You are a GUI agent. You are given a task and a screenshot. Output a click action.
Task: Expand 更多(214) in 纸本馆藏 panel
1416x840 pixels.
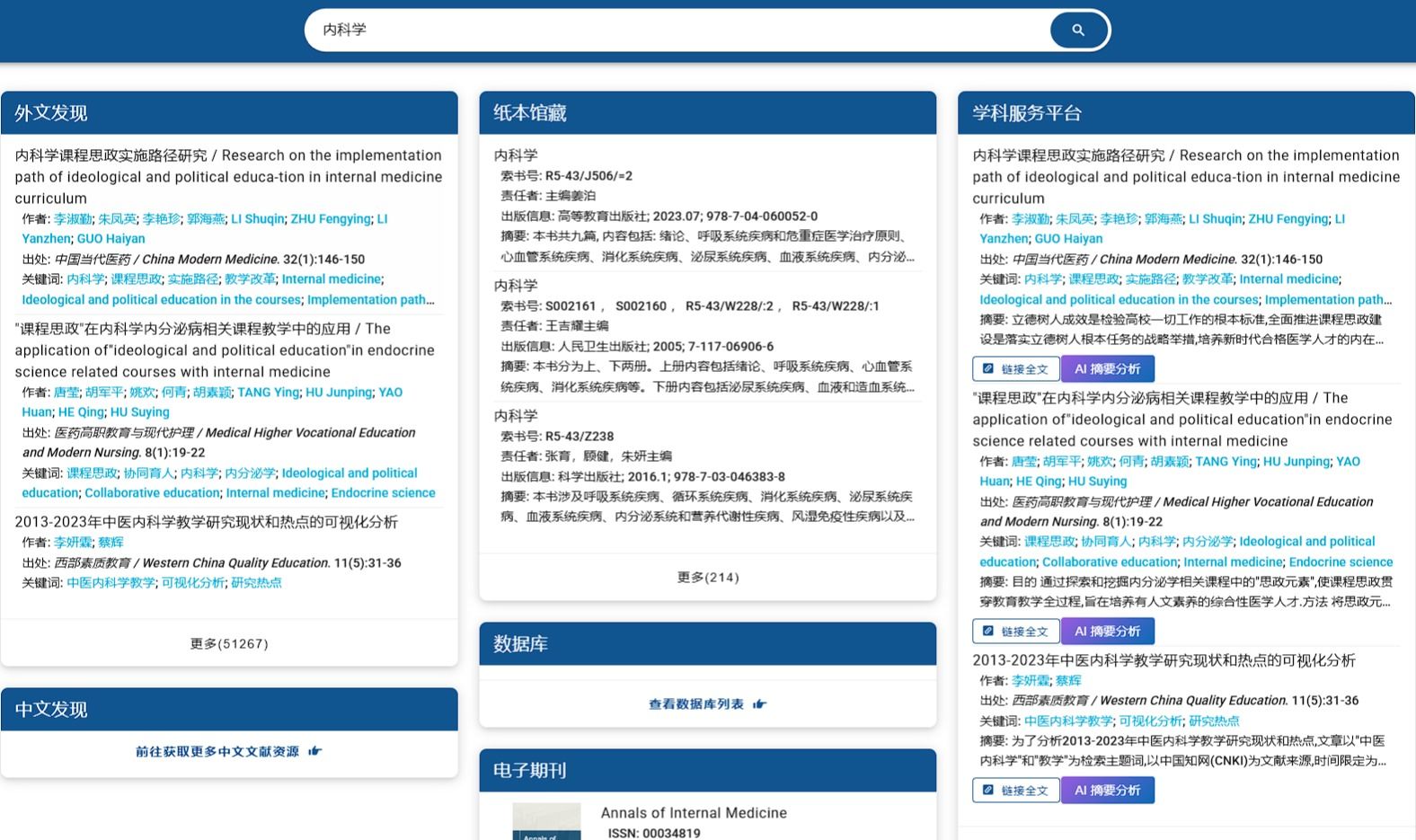coord(708,578)
